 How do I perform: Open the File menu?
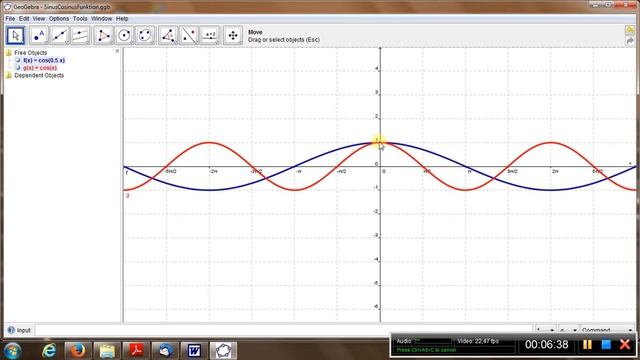(10, 19)
